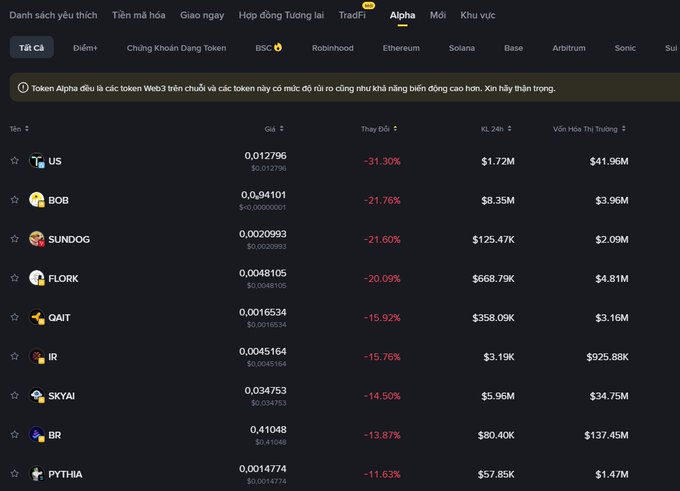Open the Danh sách yêu thích tab
The width and height of the screenshot is (680, 491).
[53, 15]
